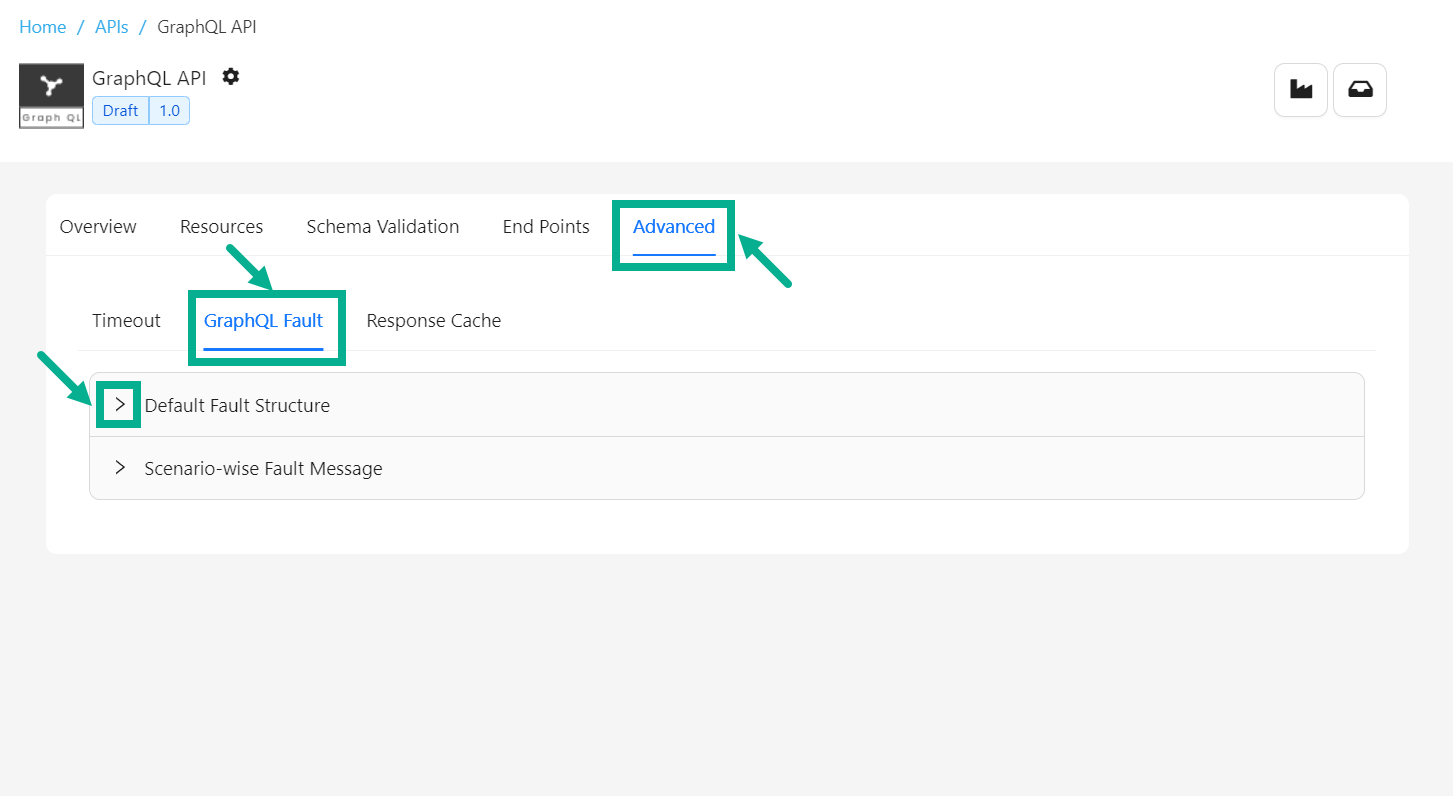Click the GraphQL API logo thumbnail
This screenshot has width=1453, height=796.
tap(51, 96)
